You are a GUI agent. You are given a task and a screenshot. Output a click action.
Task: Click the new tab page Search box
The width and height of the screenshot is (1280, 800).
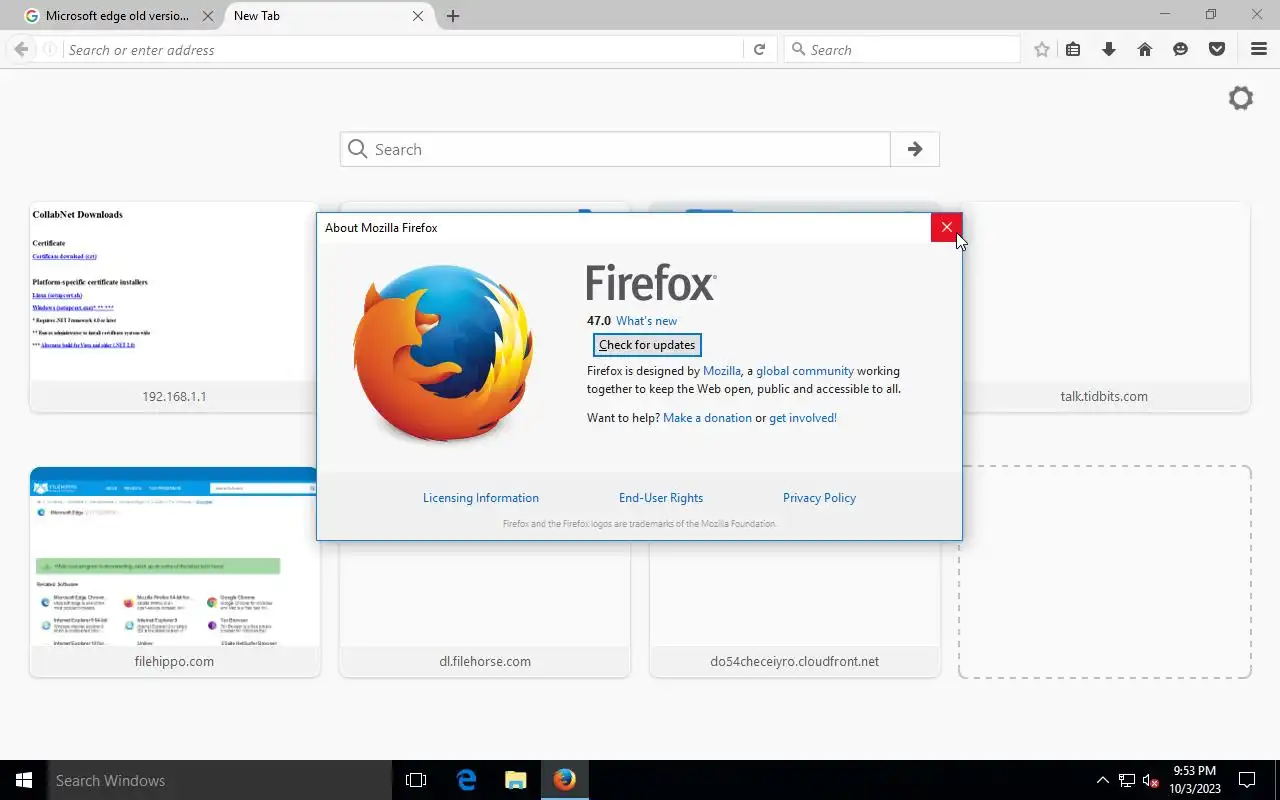(x=615, y=149)
